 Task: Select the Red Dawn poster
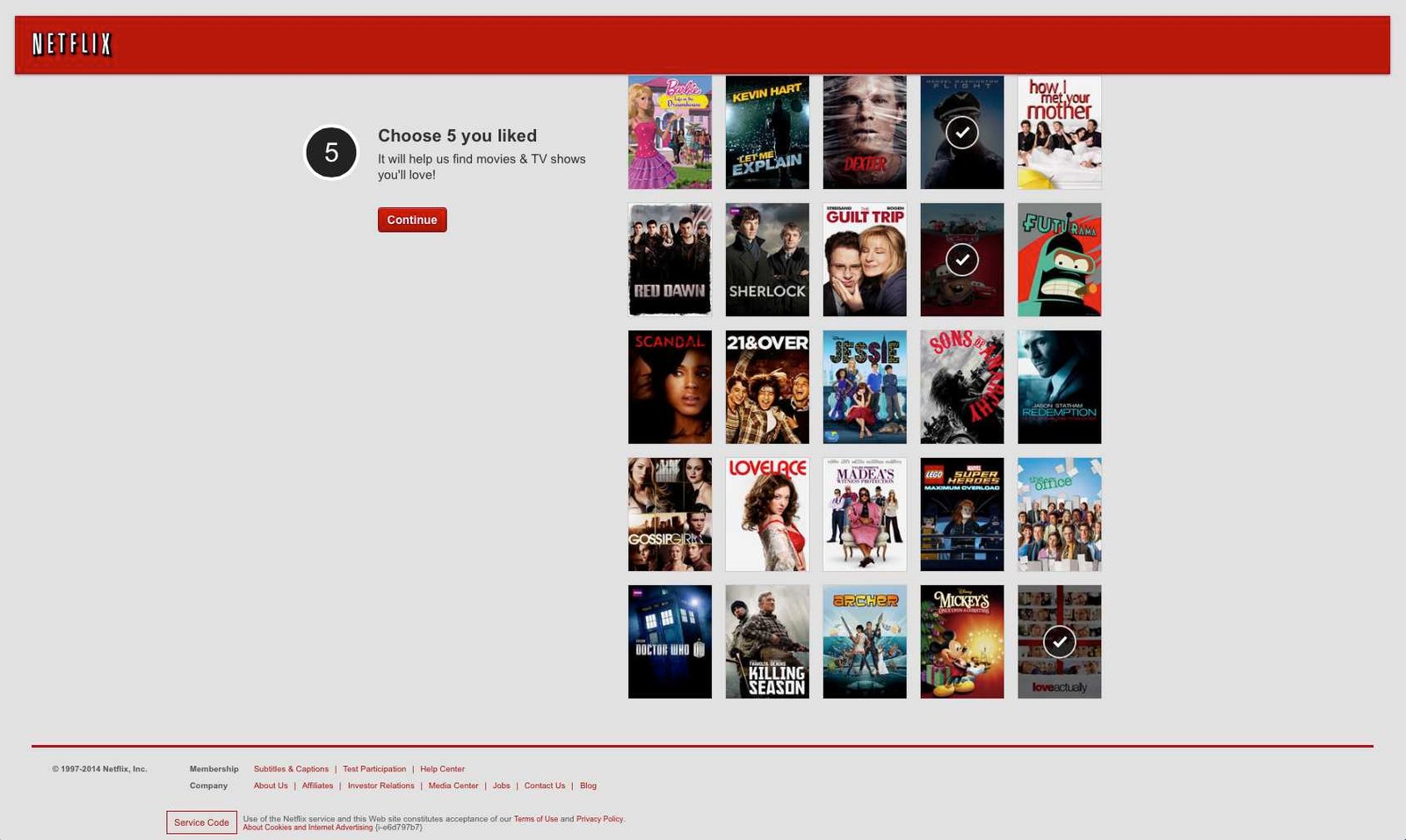tap(670, 259)
